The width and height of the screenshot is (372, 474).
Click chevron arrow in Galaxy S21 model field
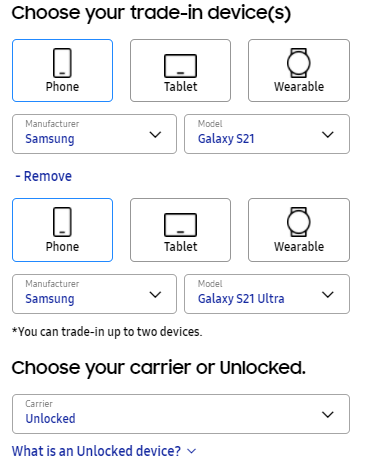pos(328,135)
